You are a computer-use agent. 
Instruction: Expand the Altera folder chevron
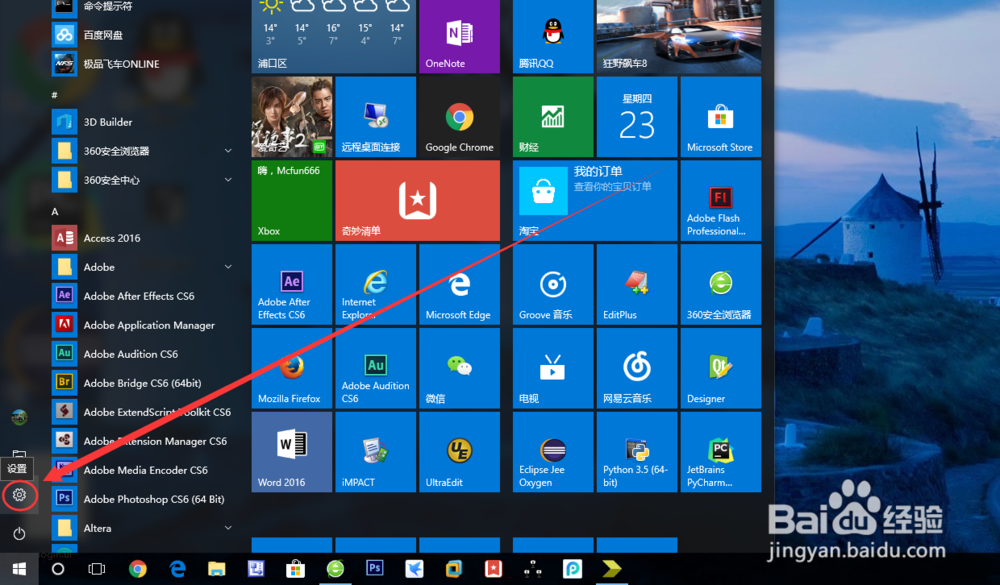click(x=228, y=528)
